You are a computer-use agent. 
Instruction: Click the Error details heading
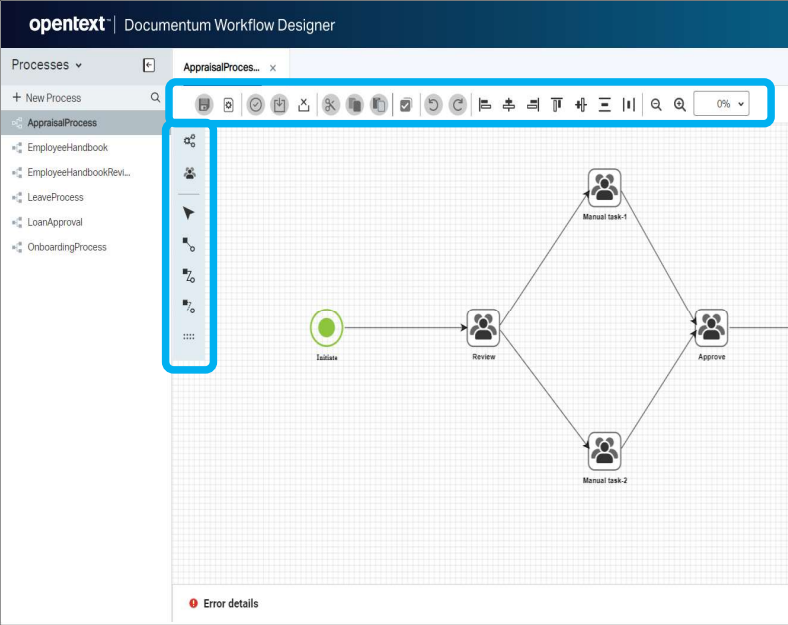(230, 604)
